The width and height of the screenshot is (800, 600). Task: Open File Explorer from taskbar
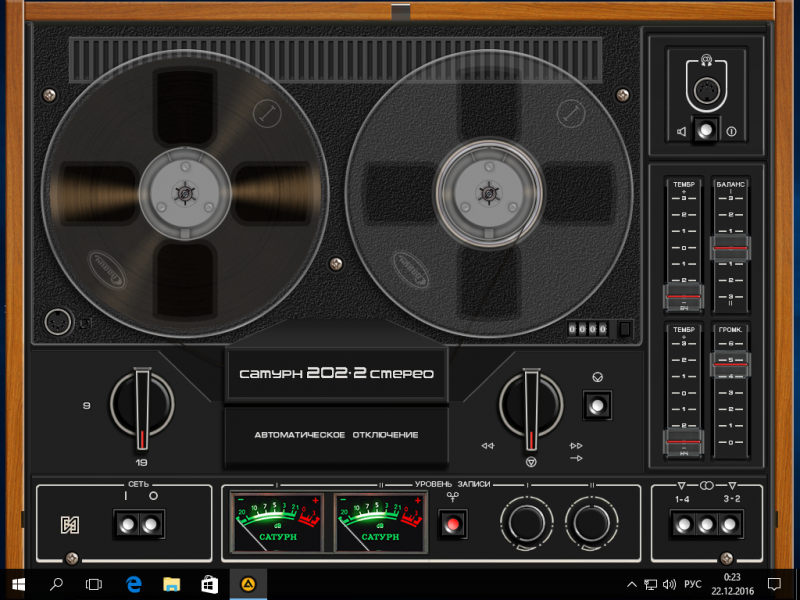(x=171, y=584)
